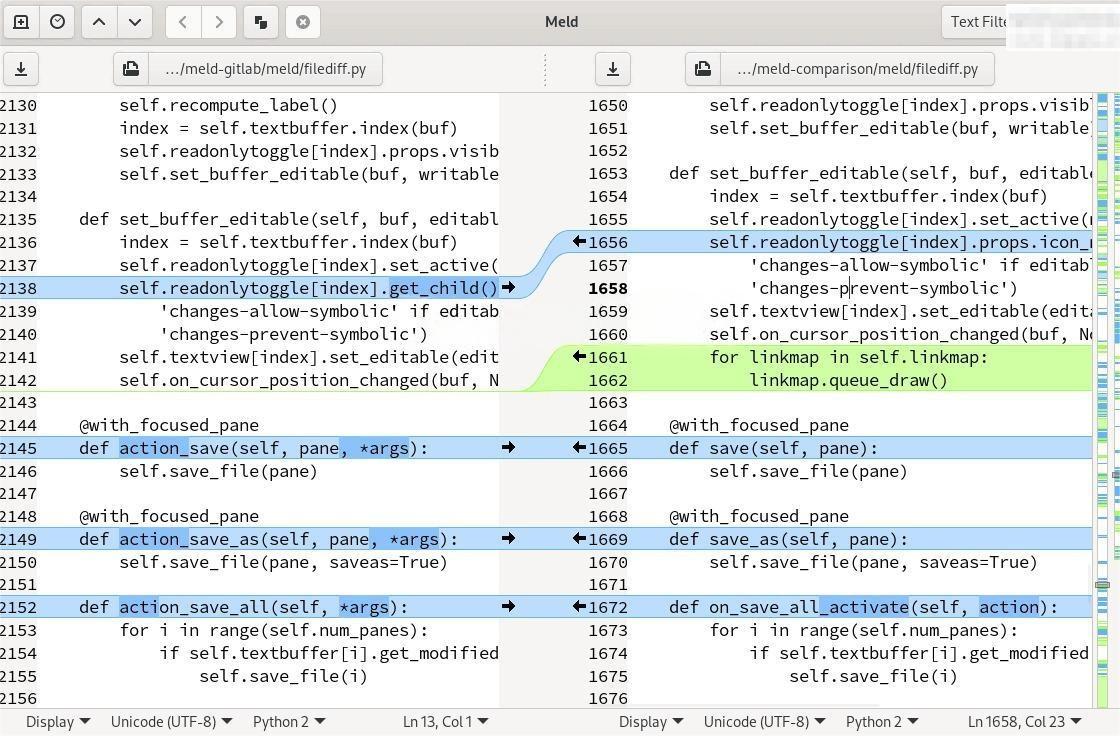Go to previous change up arrow

point(99,21)
